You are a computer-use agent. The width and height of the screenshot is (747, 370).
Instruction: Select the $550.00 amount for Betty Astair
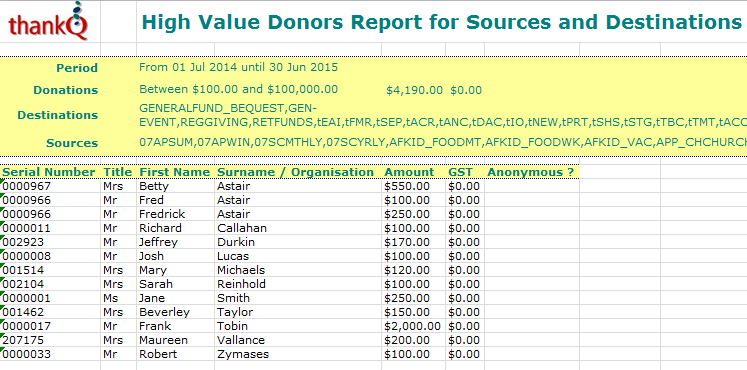click(x=407, y=186)
